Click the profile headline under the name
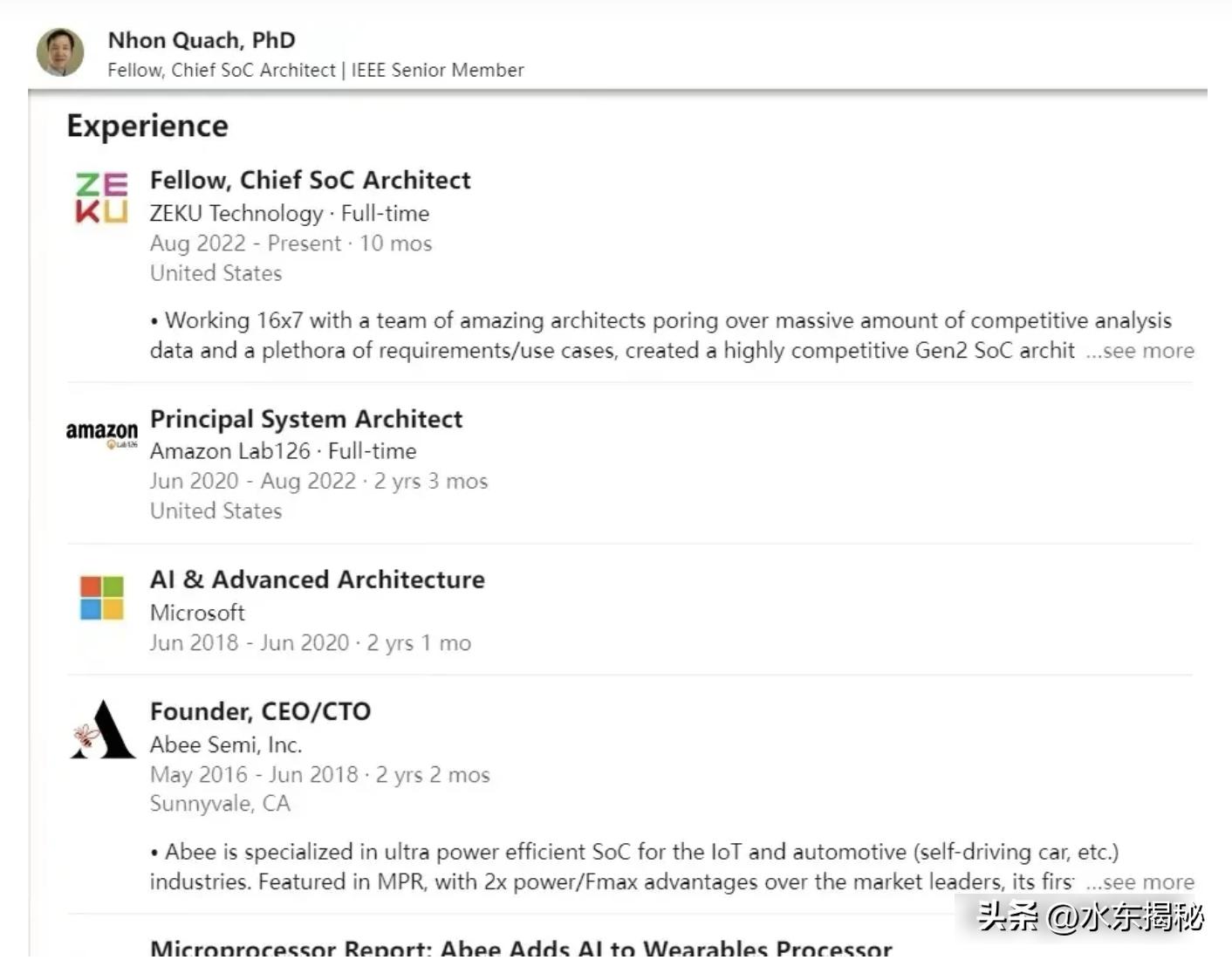 click(315, 70)
